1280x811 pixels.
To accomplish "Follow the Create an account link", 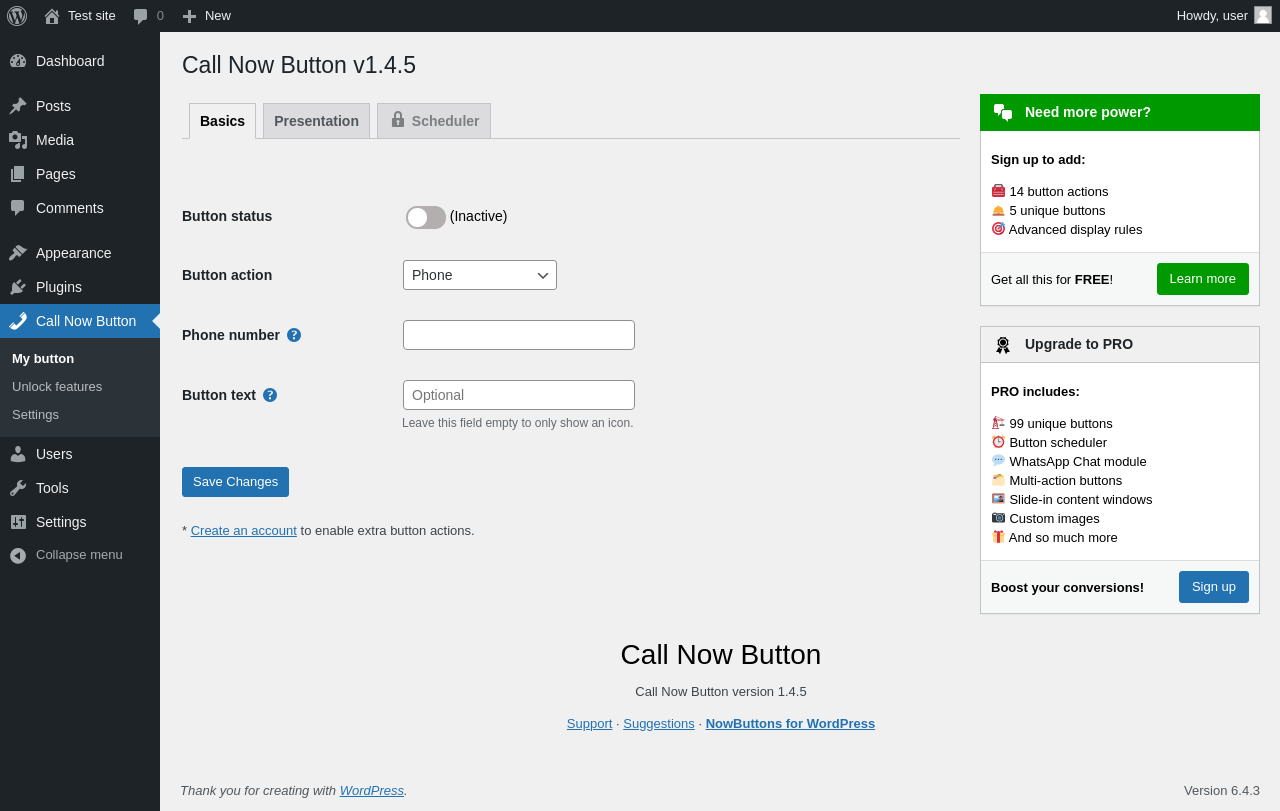I will (x=244, y=531).
